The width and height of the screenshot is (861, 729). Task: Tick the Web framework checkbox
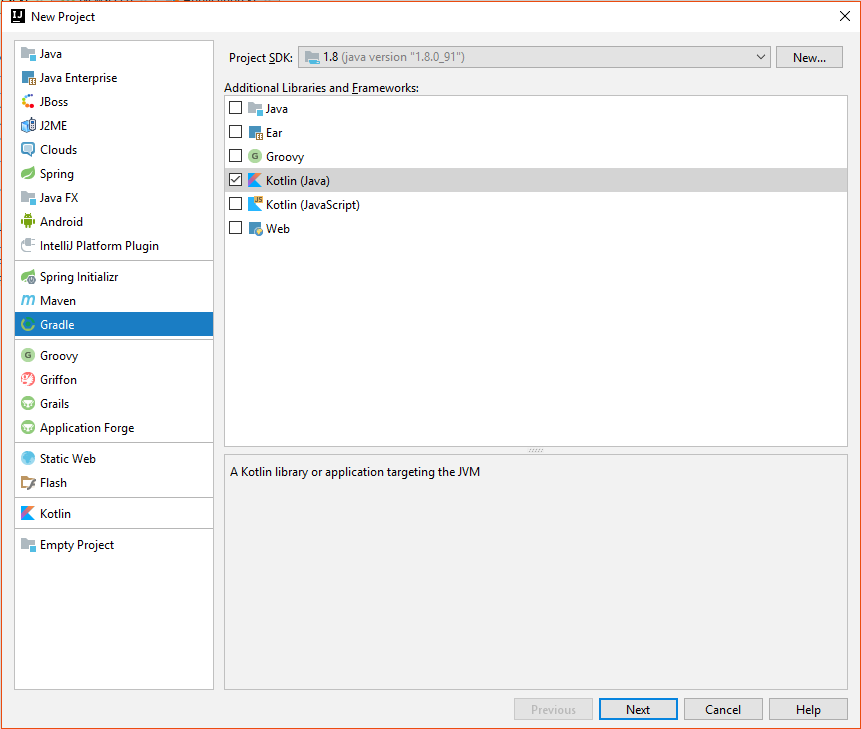(x=236, y=227)
